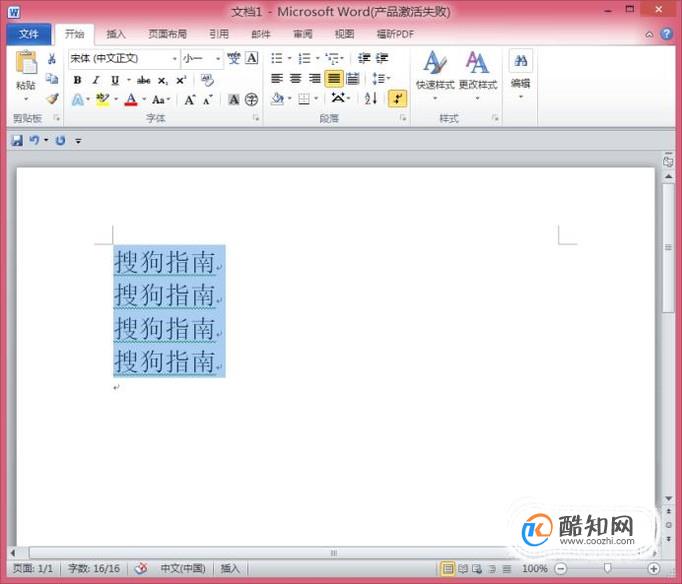
Task: Align text left
Action: pos(277,79)
